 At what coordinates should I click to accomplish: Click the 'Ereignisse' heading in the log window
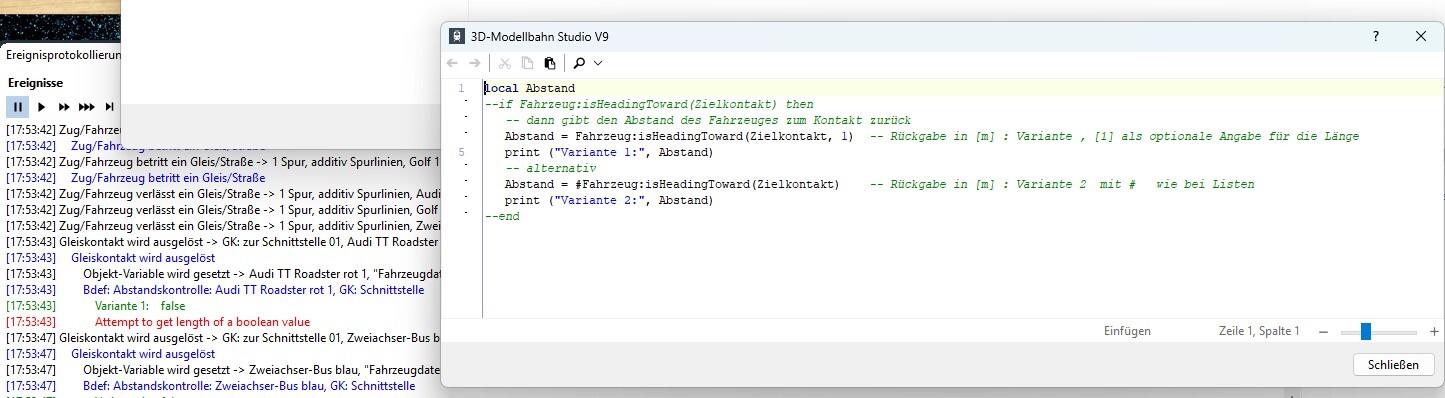(x=35, y=82)
